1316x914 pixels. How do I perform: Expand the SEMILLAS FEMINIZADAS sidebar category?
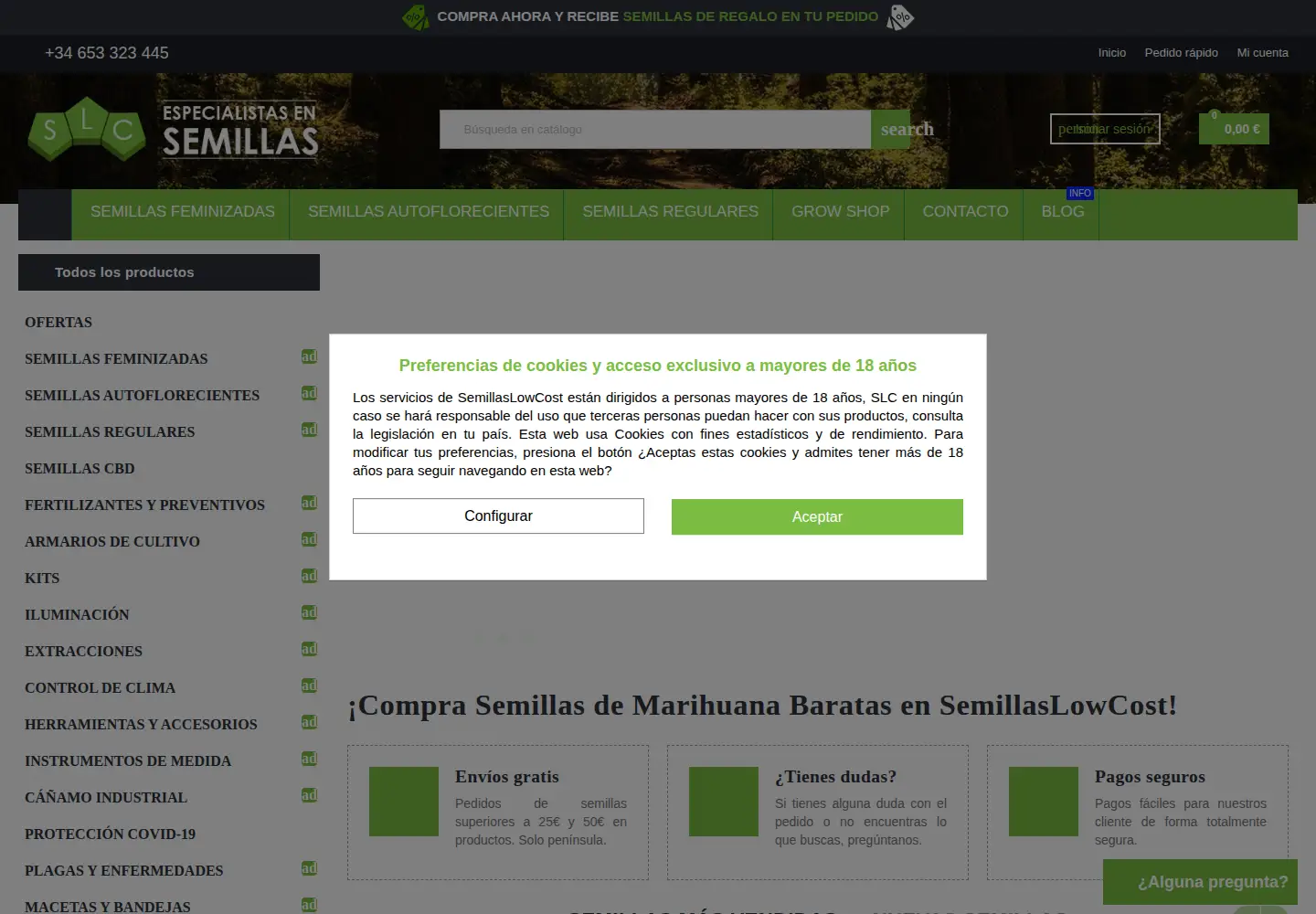tap(309, 356)
